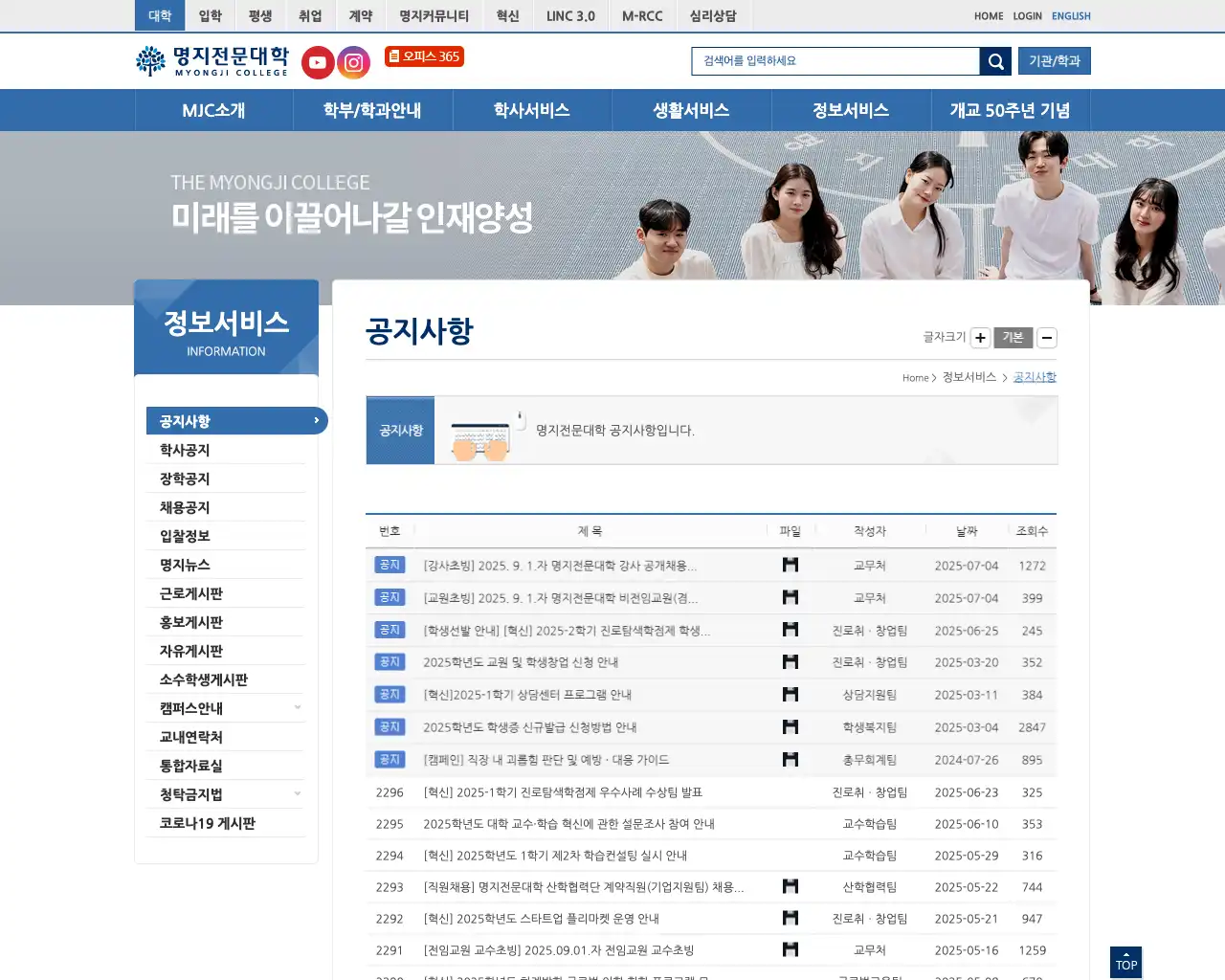Jump to page top with TOP button
Image resolution: width=1225 pixels, height=980 pixels.
tap(1126, 962)
